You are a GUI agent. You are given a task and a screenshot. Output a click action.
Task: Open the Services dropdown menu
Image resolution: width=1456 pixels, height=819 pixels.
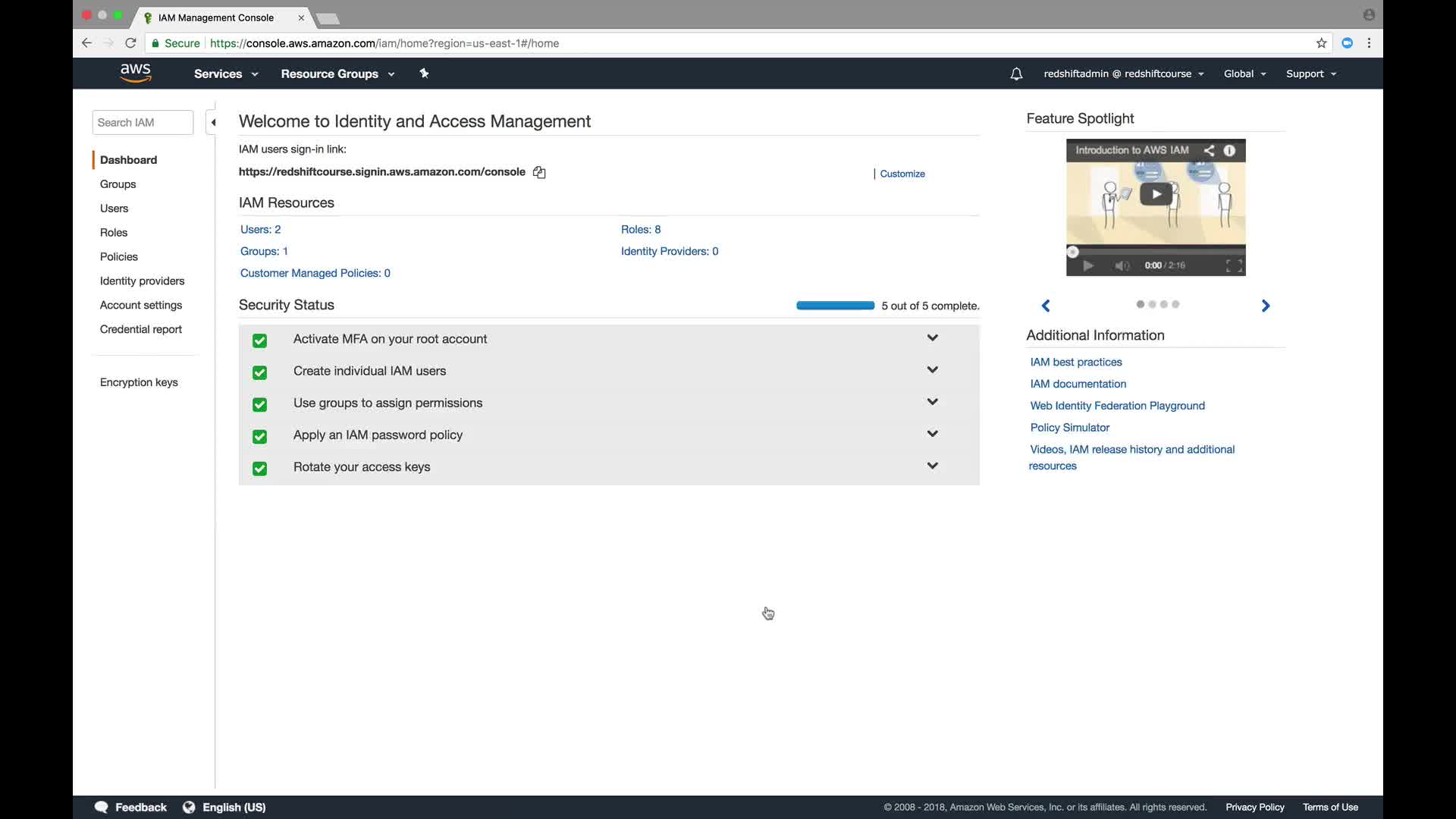pyautogui.click(x=225, y=74)
